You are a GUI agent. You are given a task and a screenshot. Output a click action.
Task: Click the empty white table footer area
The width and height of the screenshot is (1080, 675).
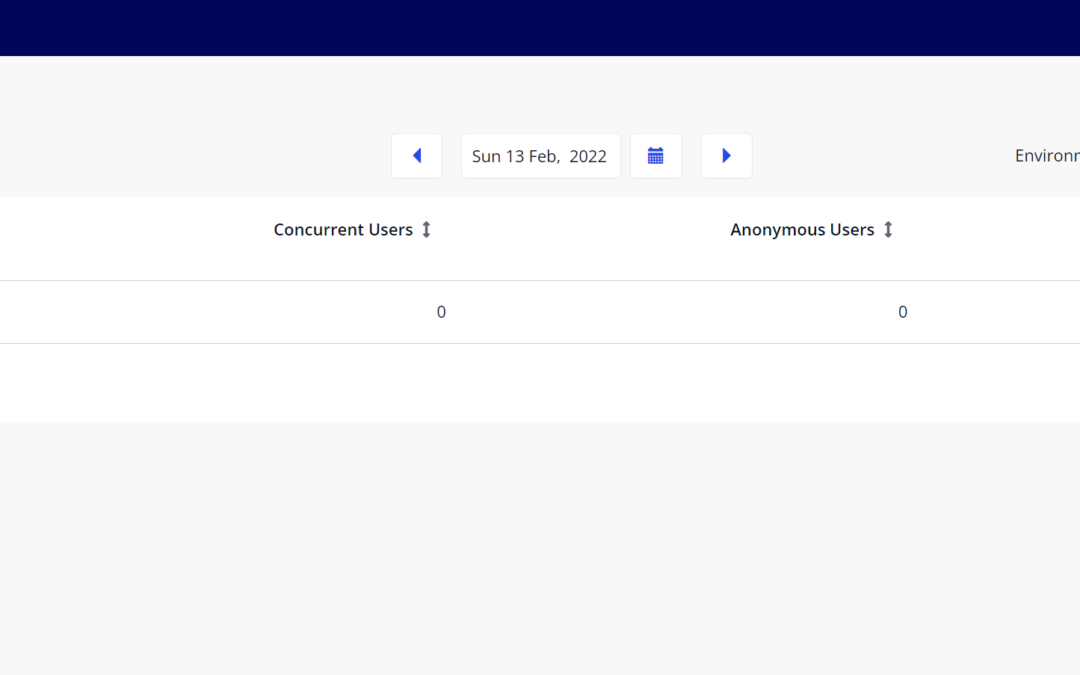pos(540,382)
